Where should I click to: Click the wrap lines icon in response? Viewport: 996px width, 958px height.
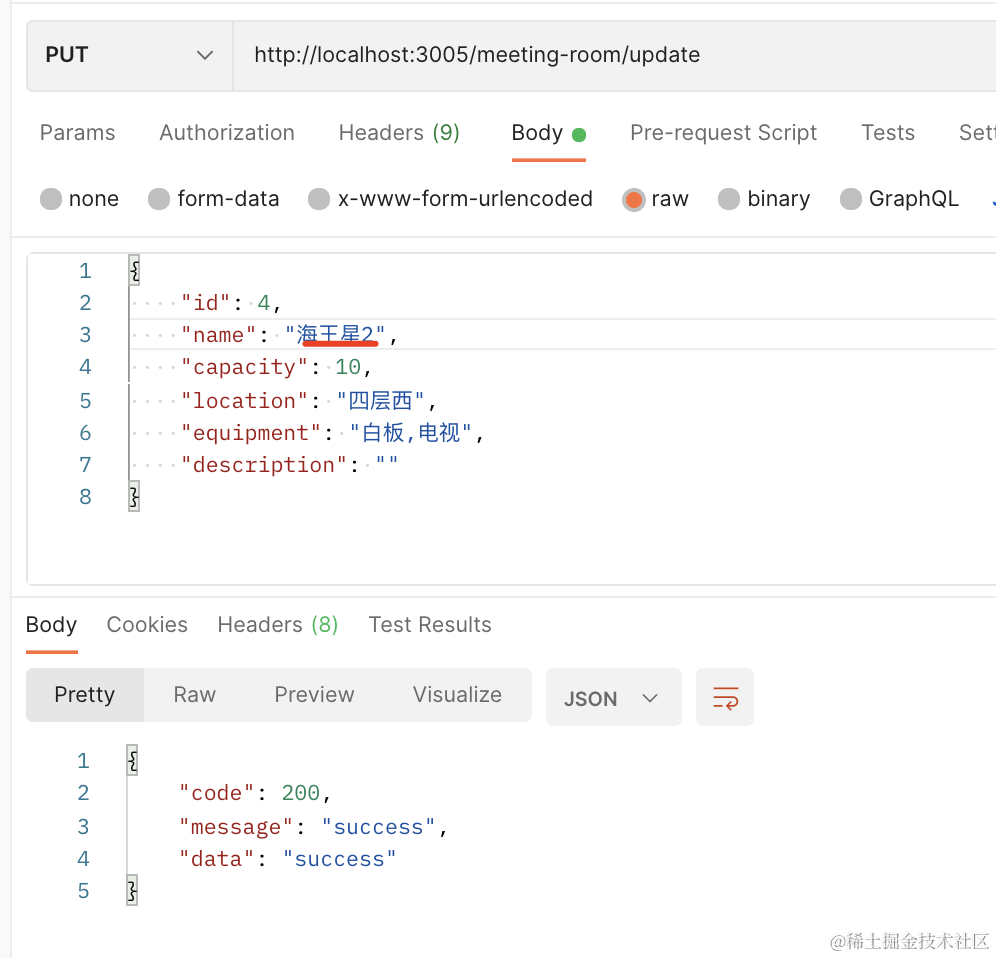click(725, 697)
